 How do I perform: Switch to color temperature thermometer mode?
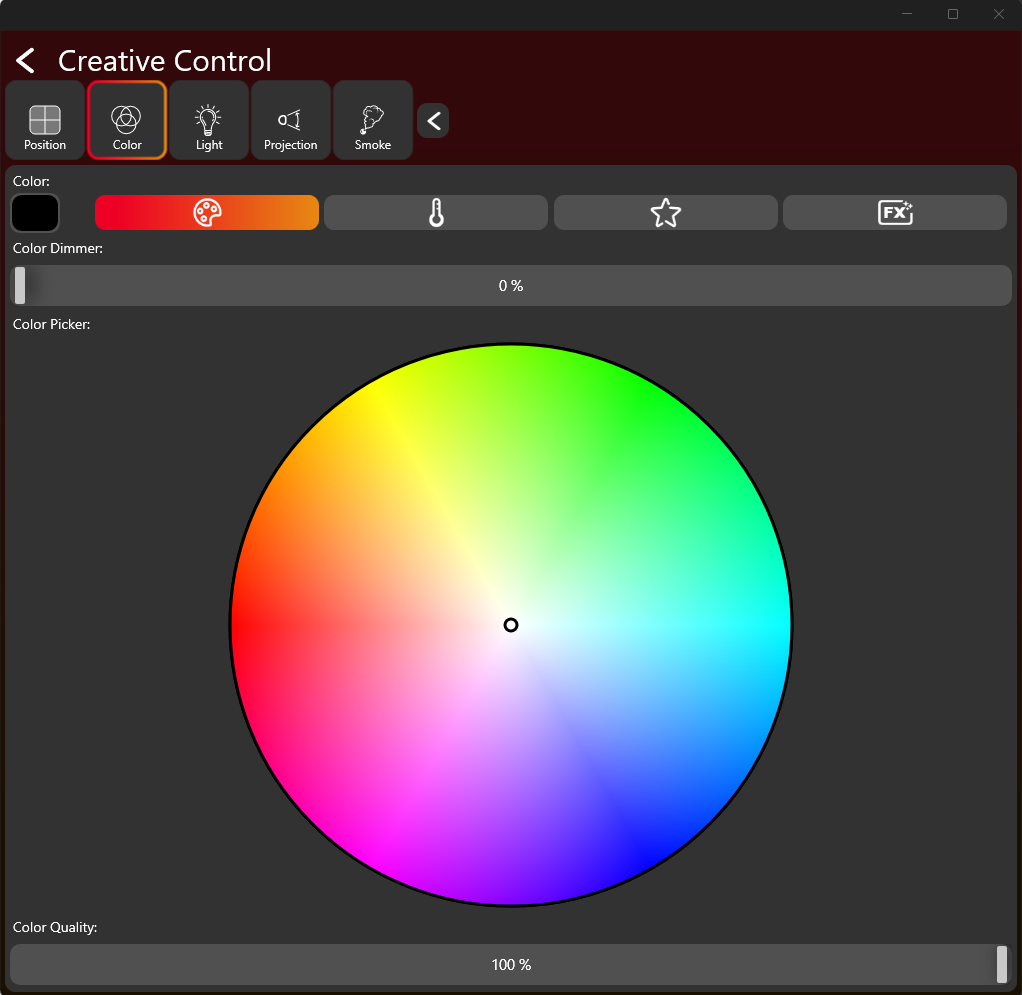pyautogui.click(x=436, y=213)
